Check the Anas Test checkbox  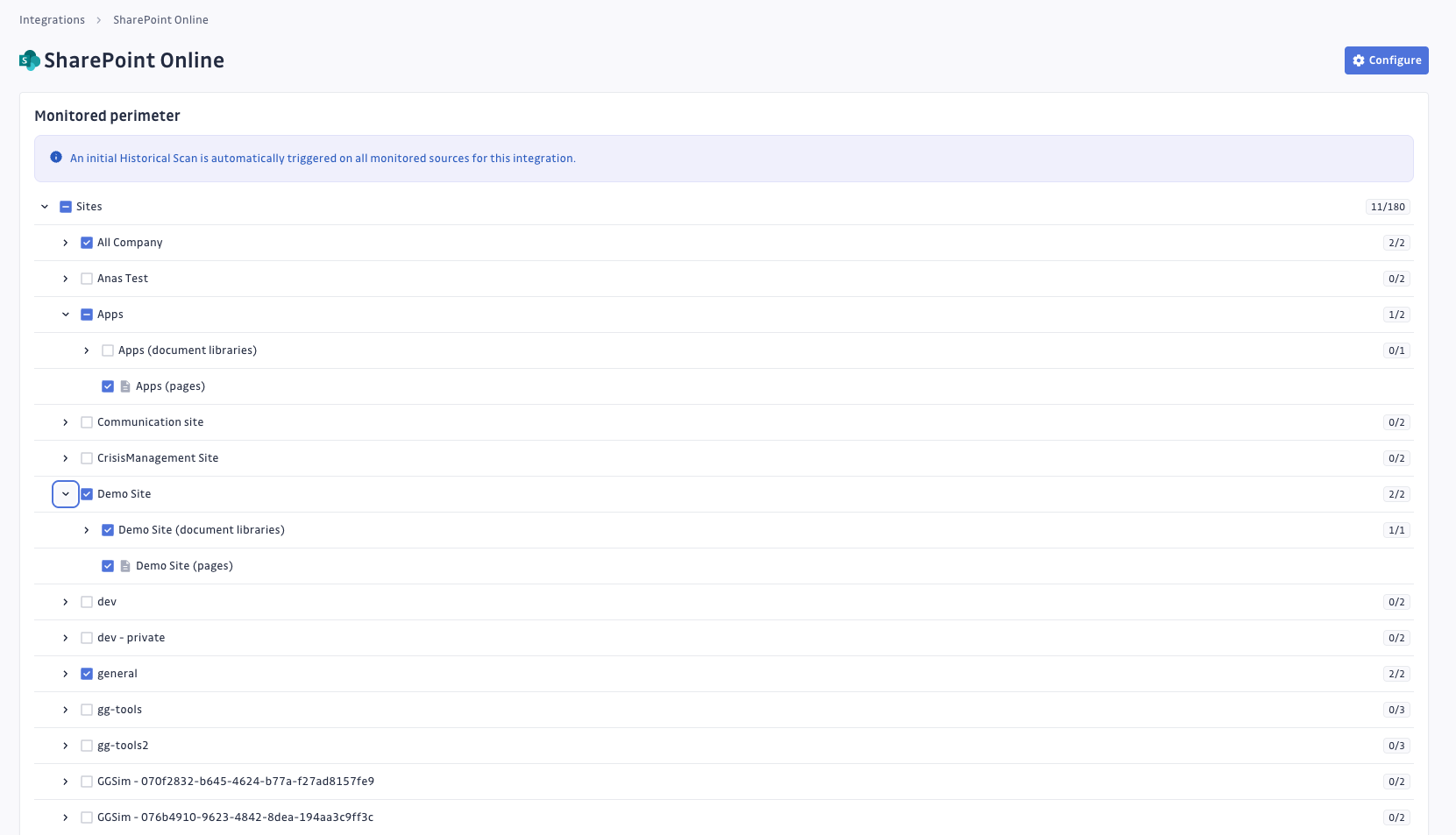tap(87, 279)
